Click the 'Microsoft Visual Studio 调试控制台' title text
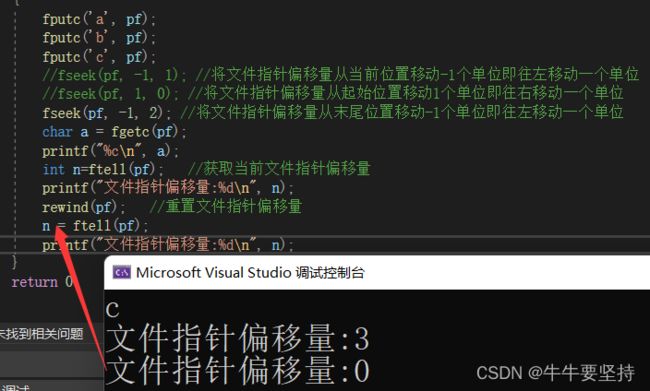 (x=250, y=273)
